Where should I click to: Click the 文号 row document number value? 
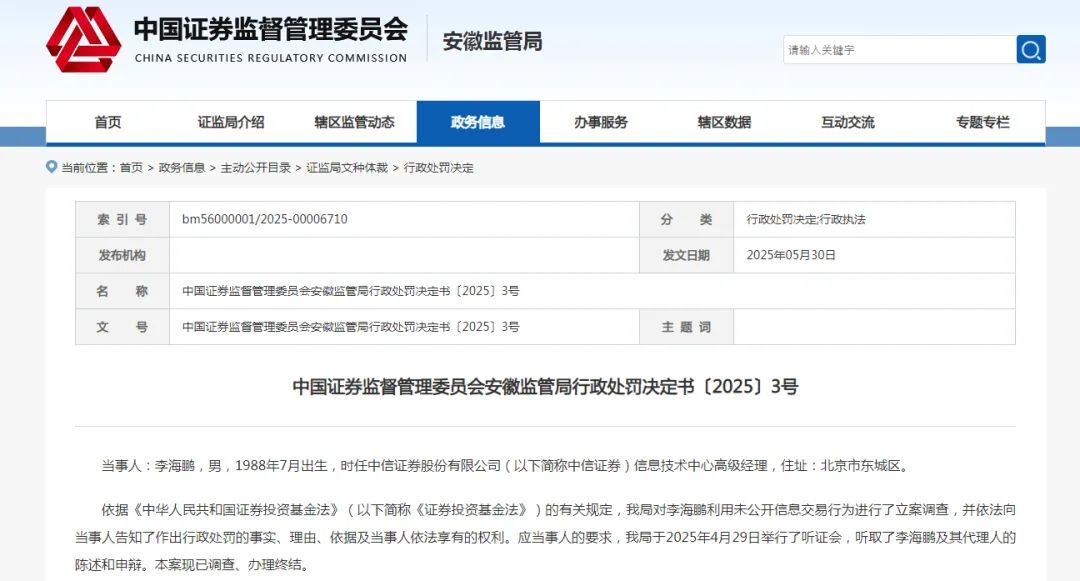[351, 326]
